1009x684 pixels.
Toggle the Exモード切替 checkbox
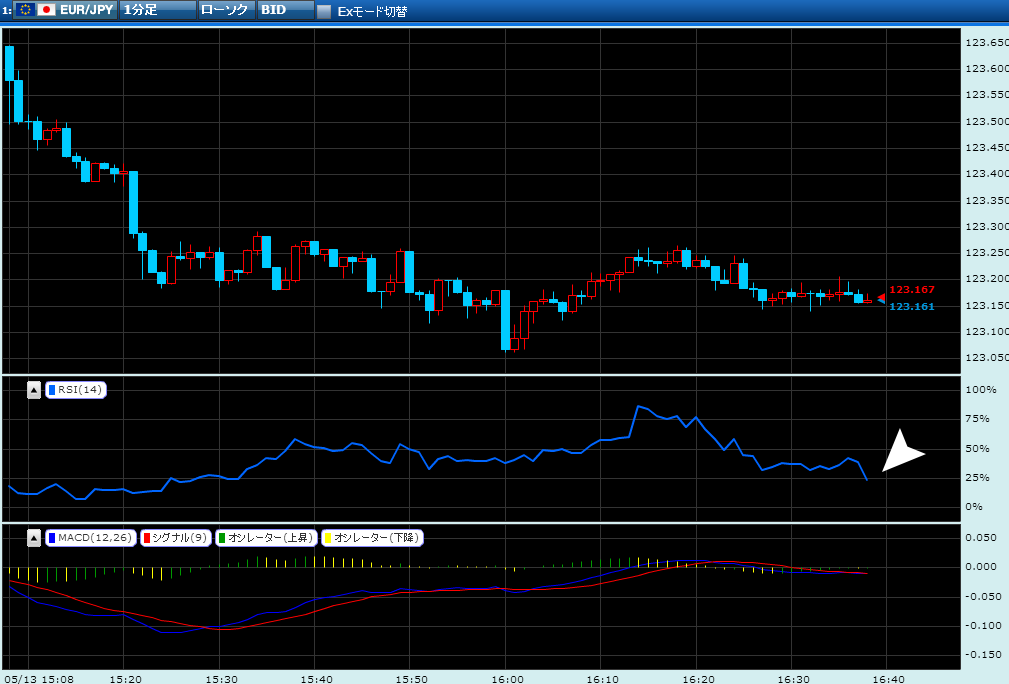(x=324, y=12)
